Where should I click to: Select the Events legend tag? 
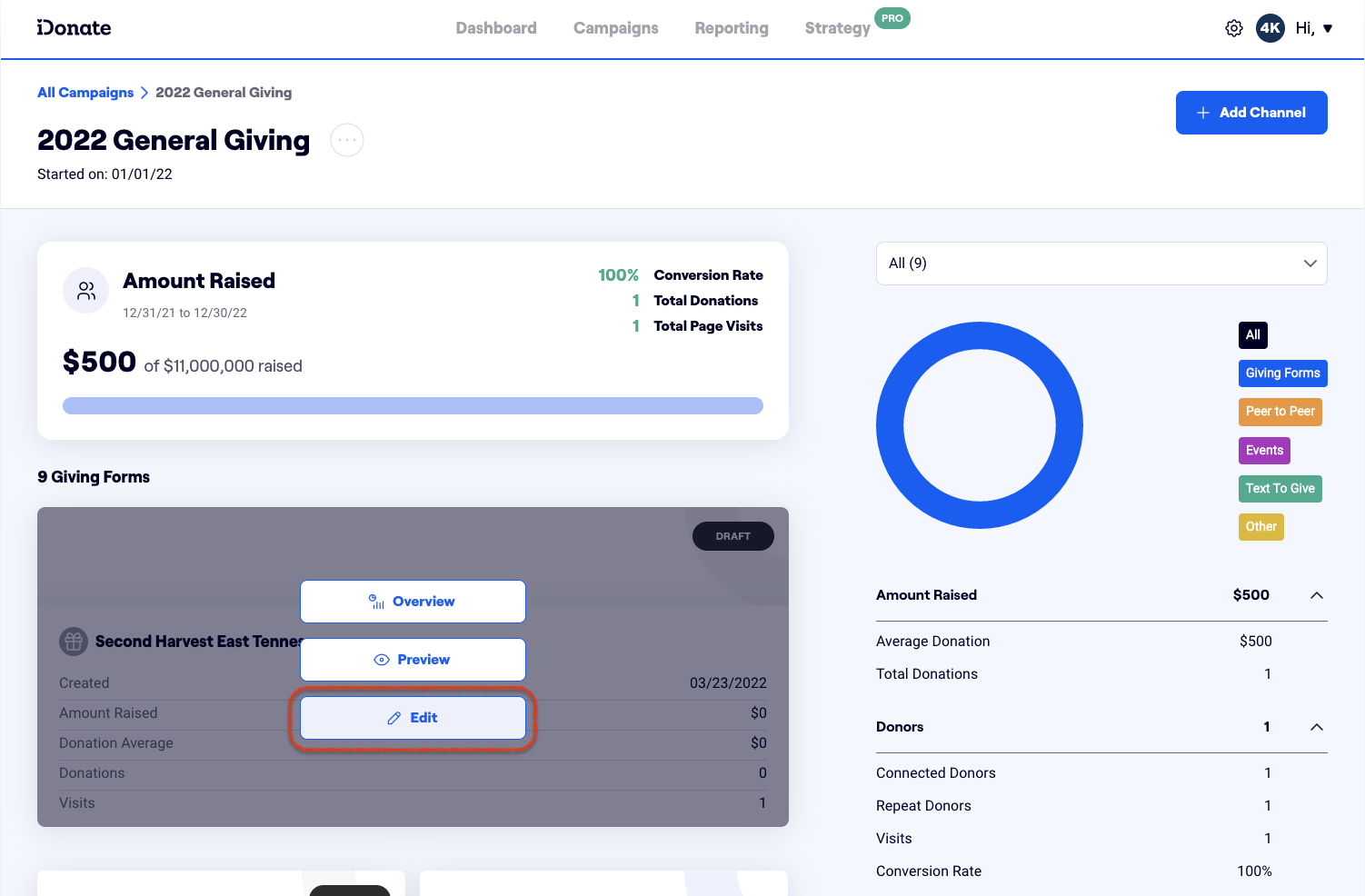point(1264,451)
